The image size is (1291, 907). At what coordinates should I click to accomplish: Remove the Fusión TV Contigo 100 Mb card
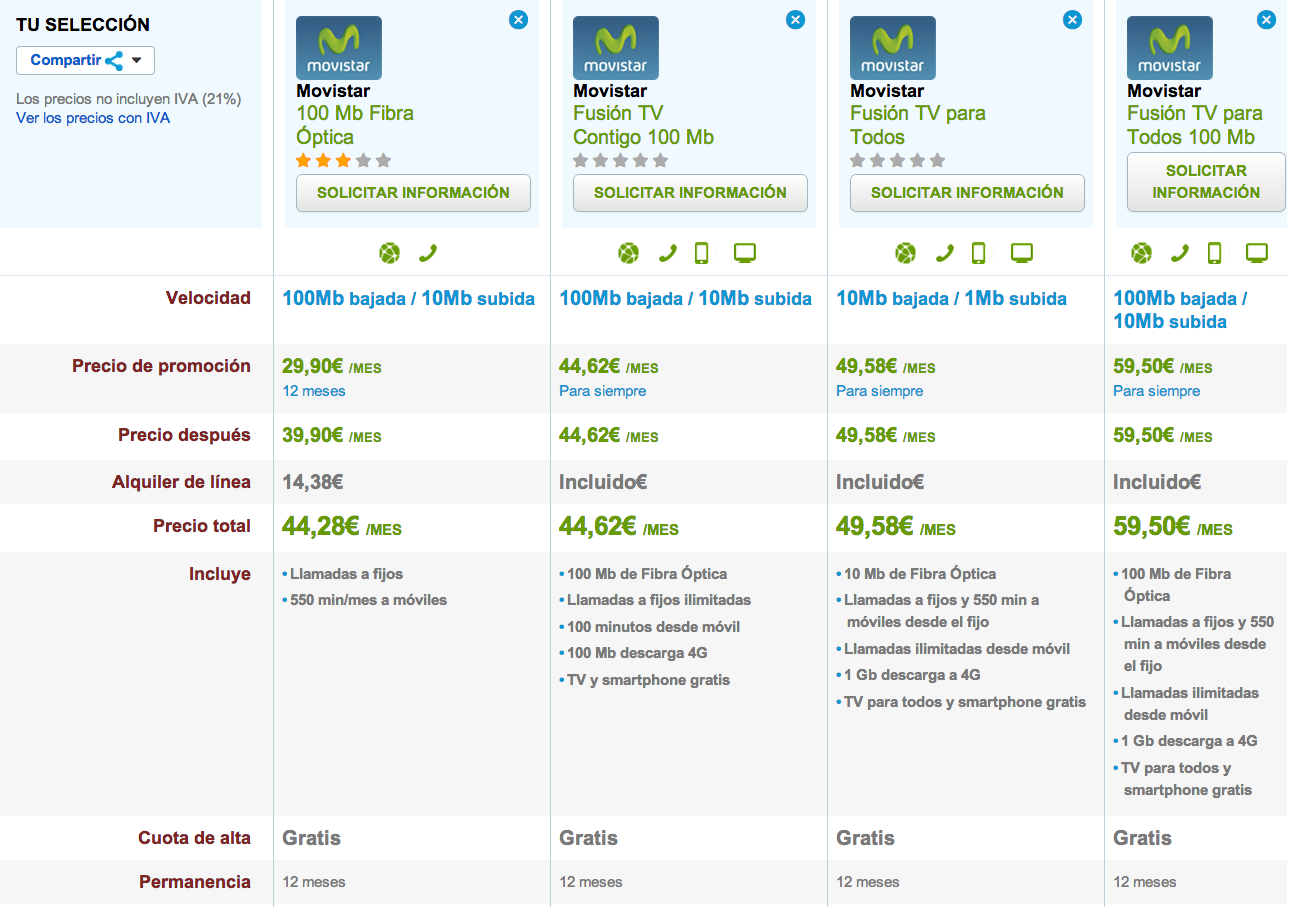[x=795, y=19]
